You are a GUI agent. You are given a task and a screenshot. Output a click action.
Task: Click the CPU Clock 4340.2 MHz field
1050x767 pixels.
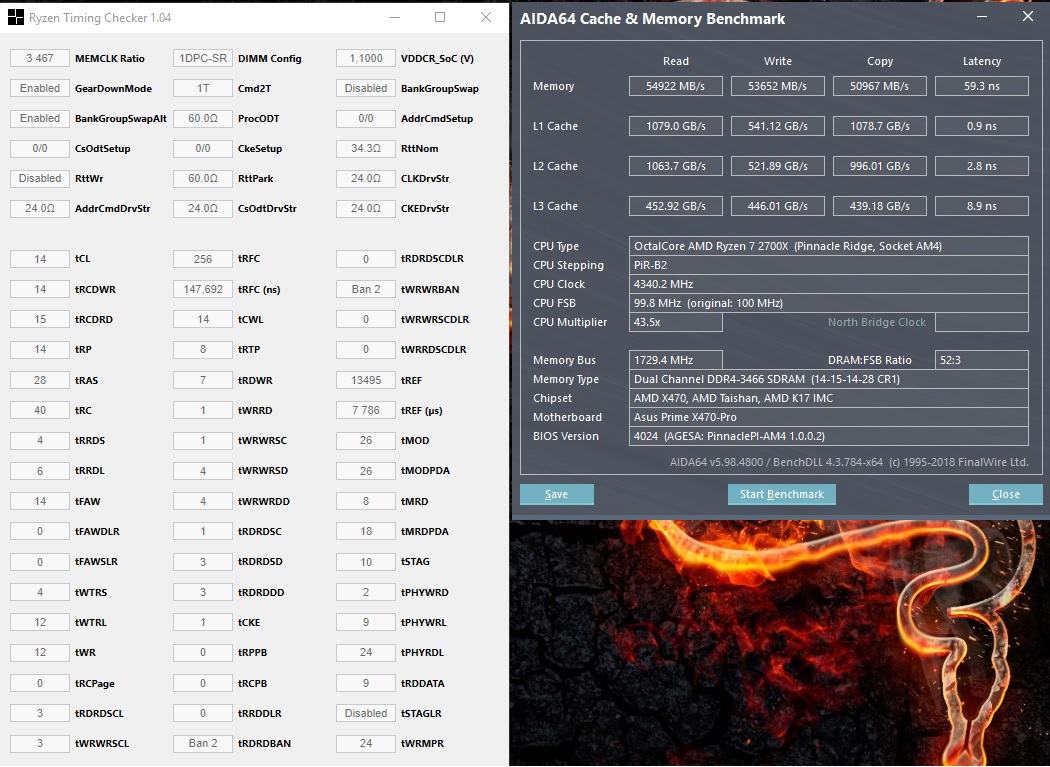coord(828,284)
